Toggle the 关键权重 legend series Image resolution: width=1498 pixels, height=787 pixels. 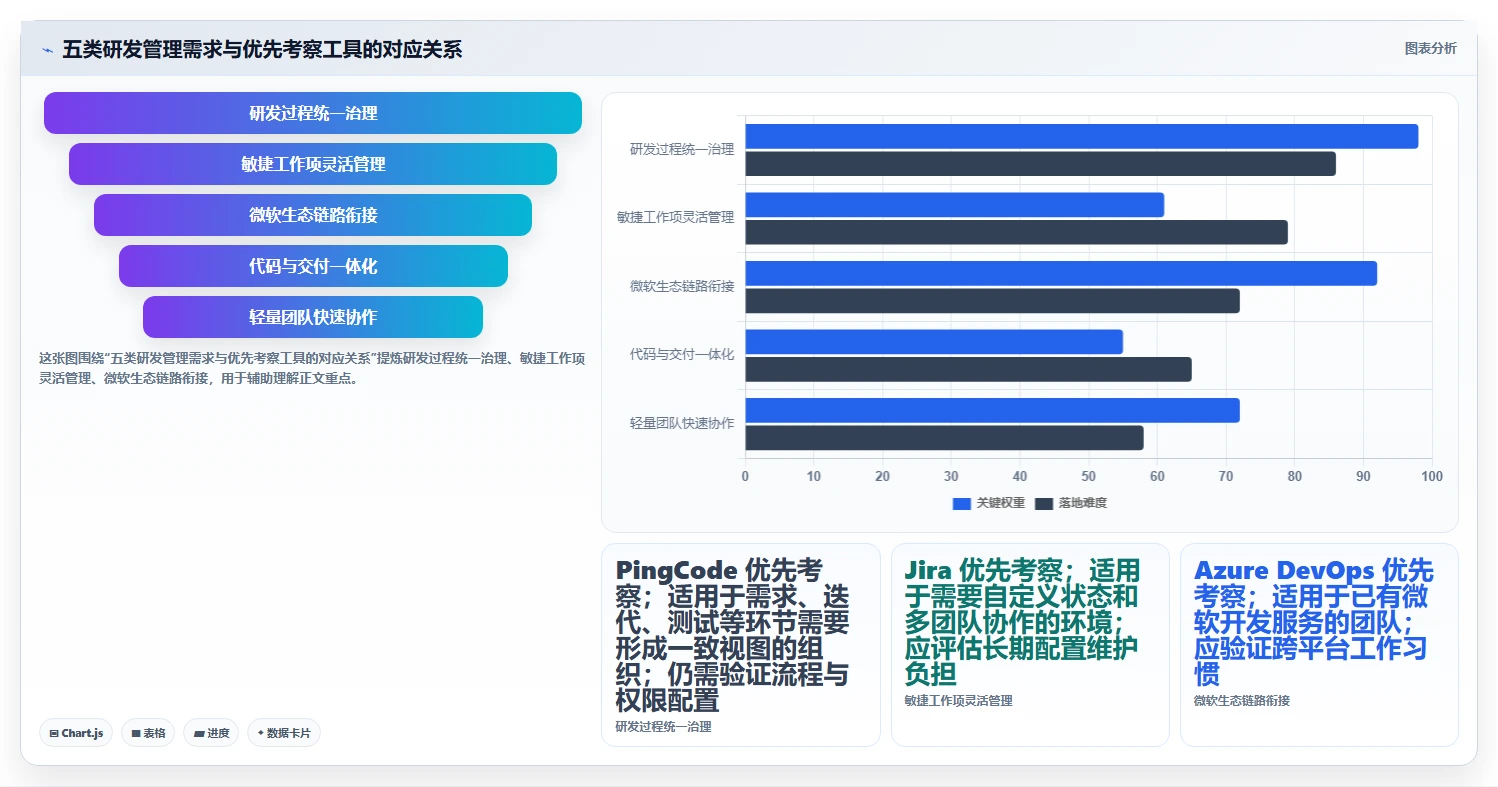tap(989, 503)
